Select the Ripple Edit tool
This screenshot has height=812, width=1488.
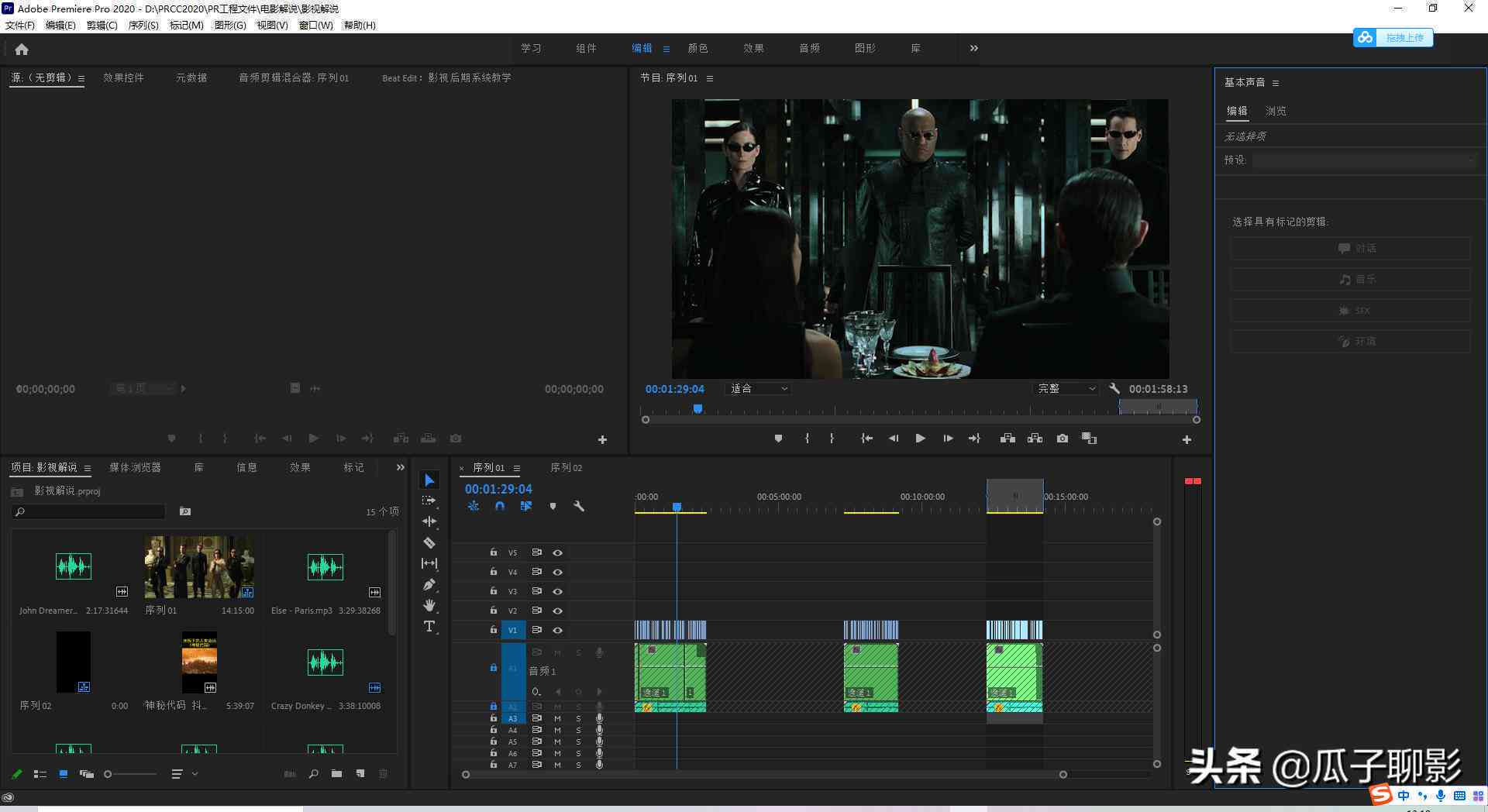click(x=429, y=522)
